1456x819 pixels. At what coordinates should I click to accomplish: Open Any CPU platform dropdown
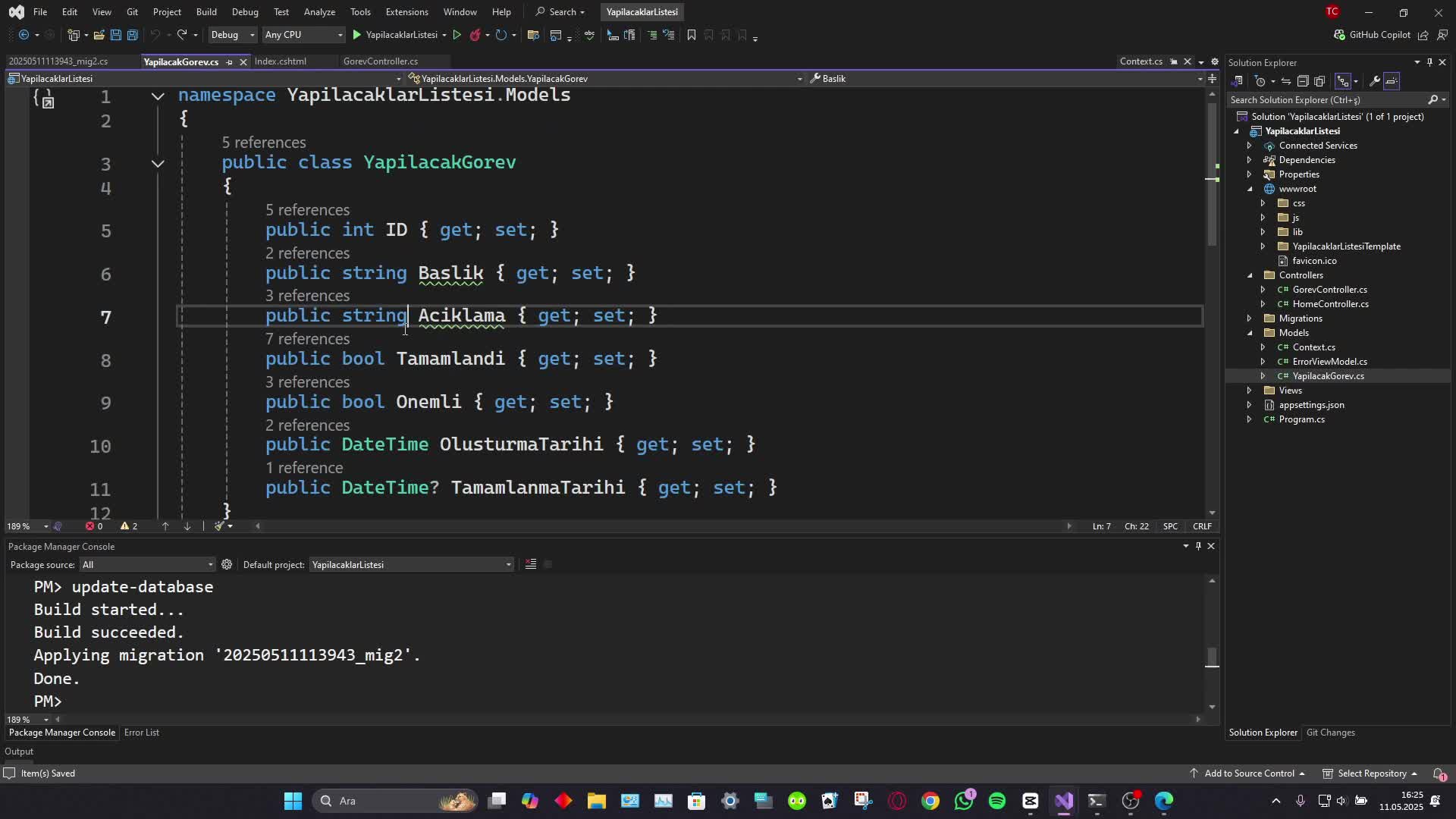pyautogui.click(x=303, y=35)
